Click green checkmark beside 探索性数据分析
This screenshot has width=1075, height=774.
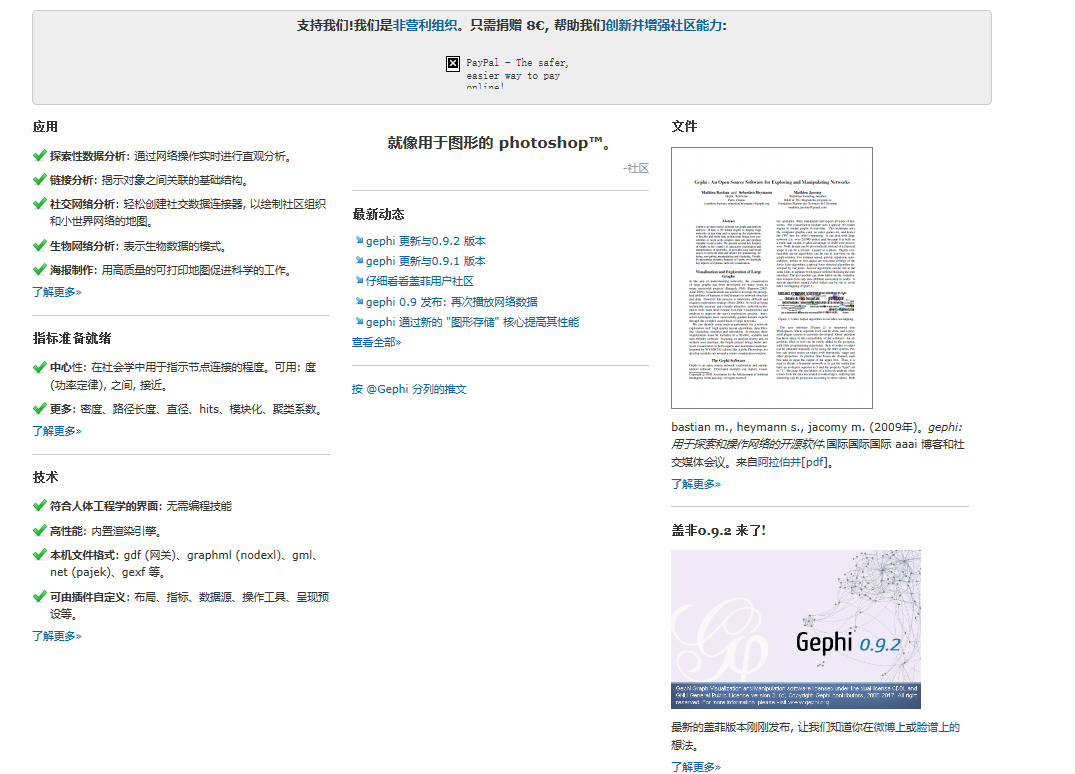[39, 156]
